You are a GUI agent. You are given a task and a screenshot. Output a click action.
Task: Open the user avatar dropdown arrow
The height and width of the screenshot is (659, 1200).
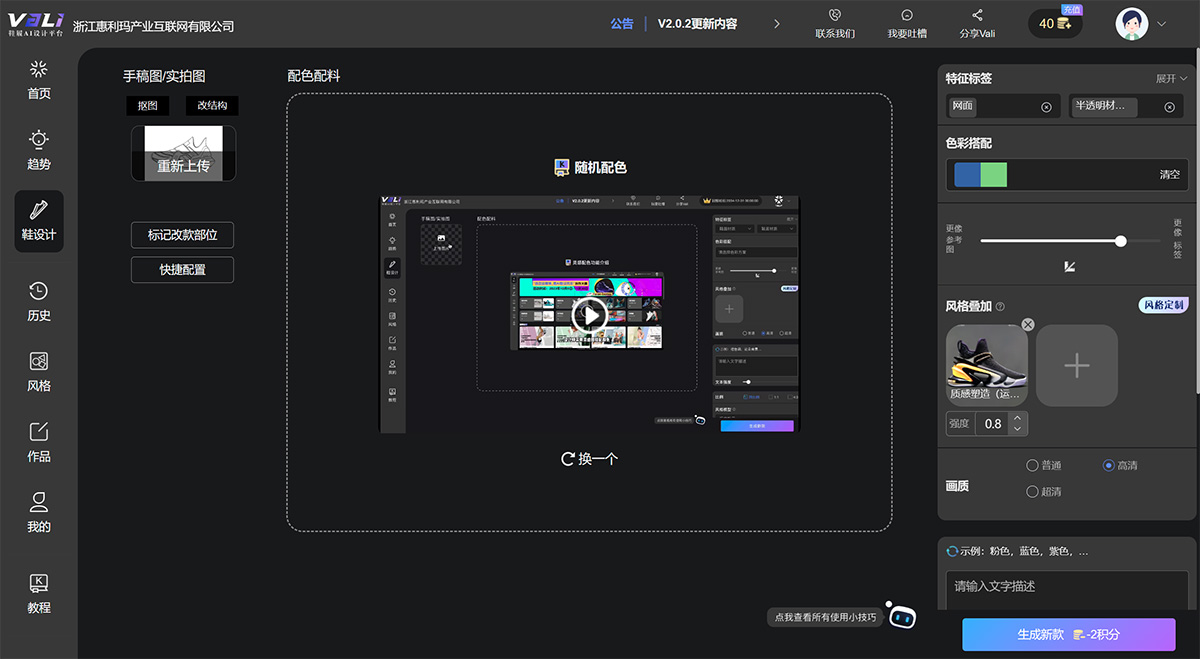pyautogui.click(x=1161, y=23)
